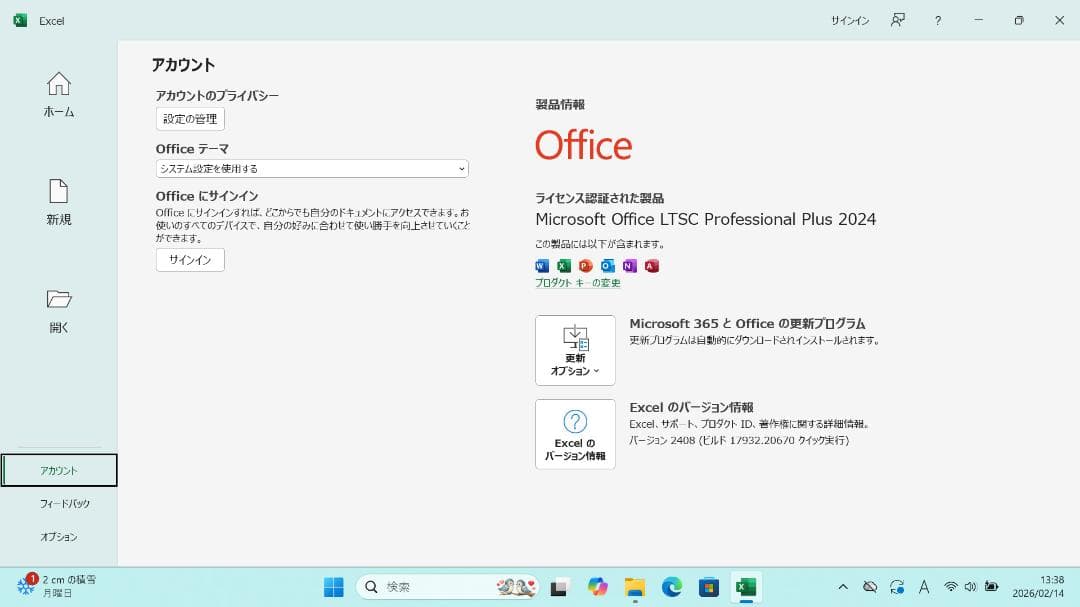Select the Excel icon under included products
The width and height of the screenshot is (1080, 607).
pyautogui.click(x=563, y=265)
